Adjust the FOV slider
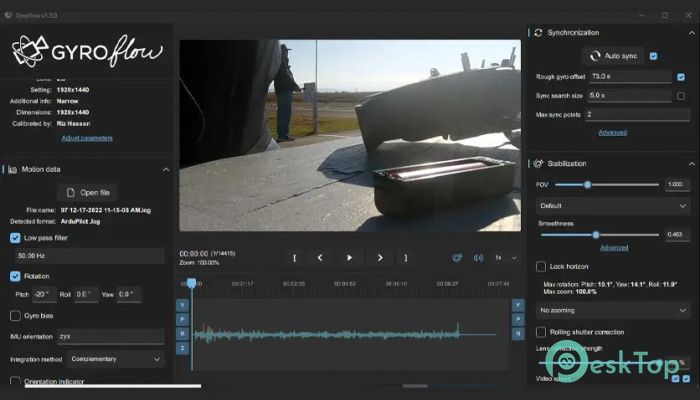This screenshot has height=400, width=700. click(606, 184)
